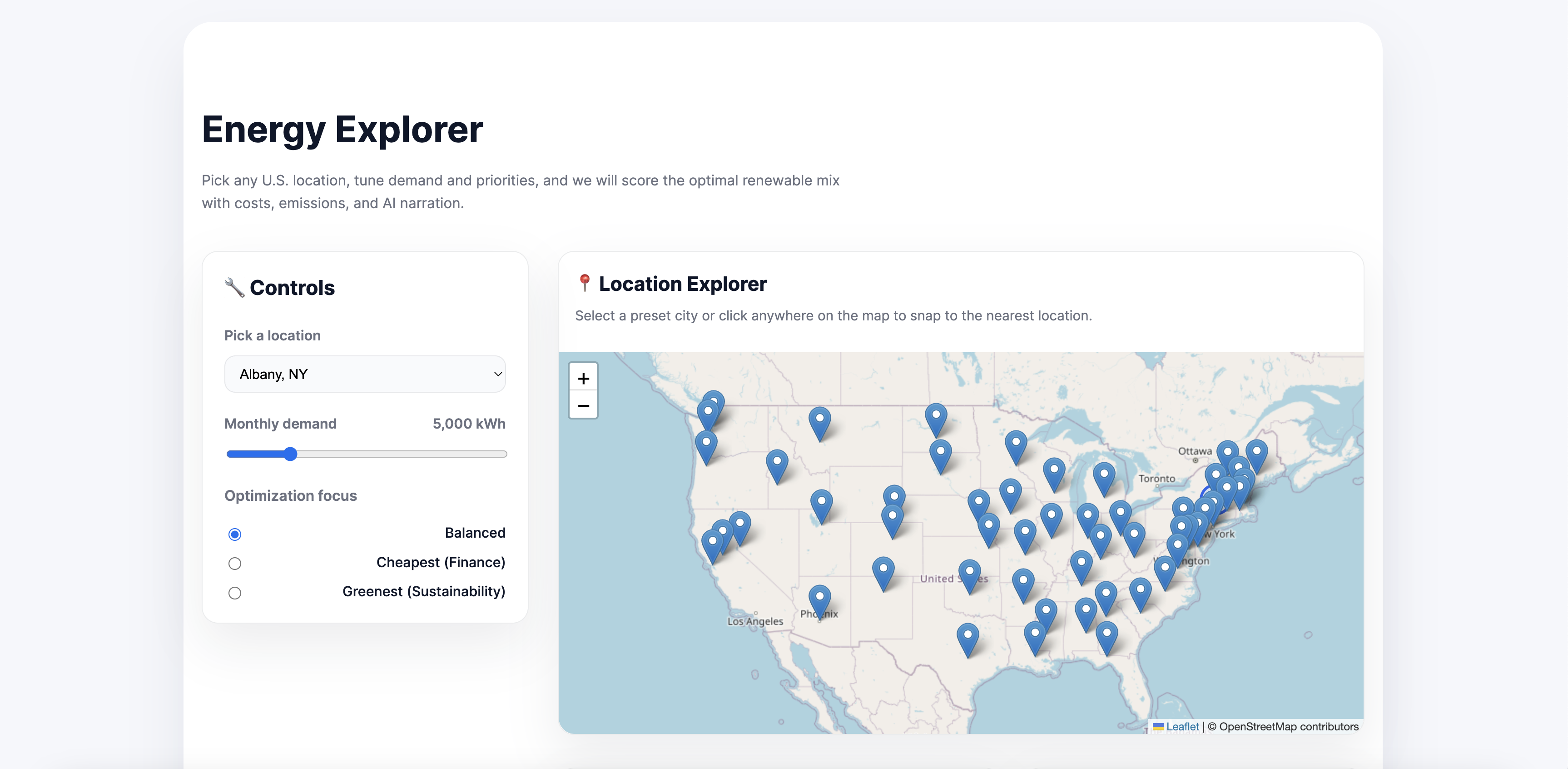Click the map marker over Phoenix

point(819,598)
